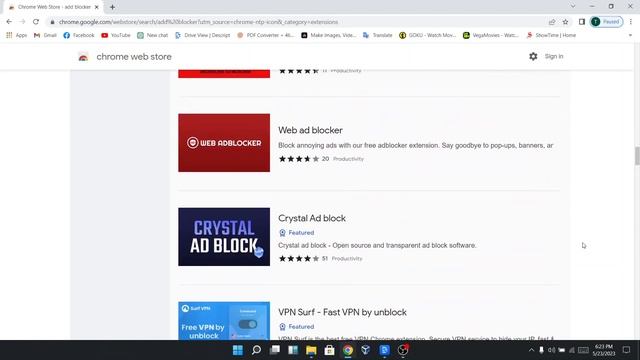This screenshot has height=360, width=640.
Task: Click Crystal Ad block Featured badge
Action: pos(296,233)
